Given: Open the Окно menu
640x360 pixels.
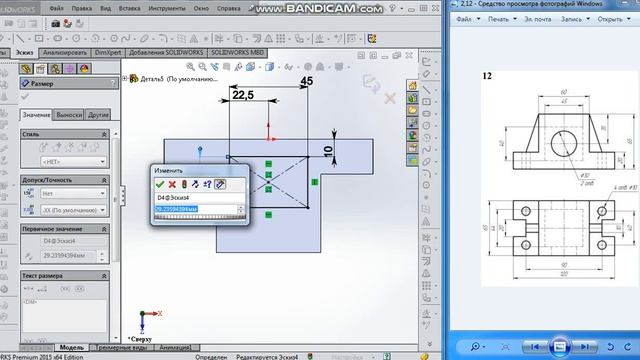Looking at the screenshot, I should coord(201,8).
